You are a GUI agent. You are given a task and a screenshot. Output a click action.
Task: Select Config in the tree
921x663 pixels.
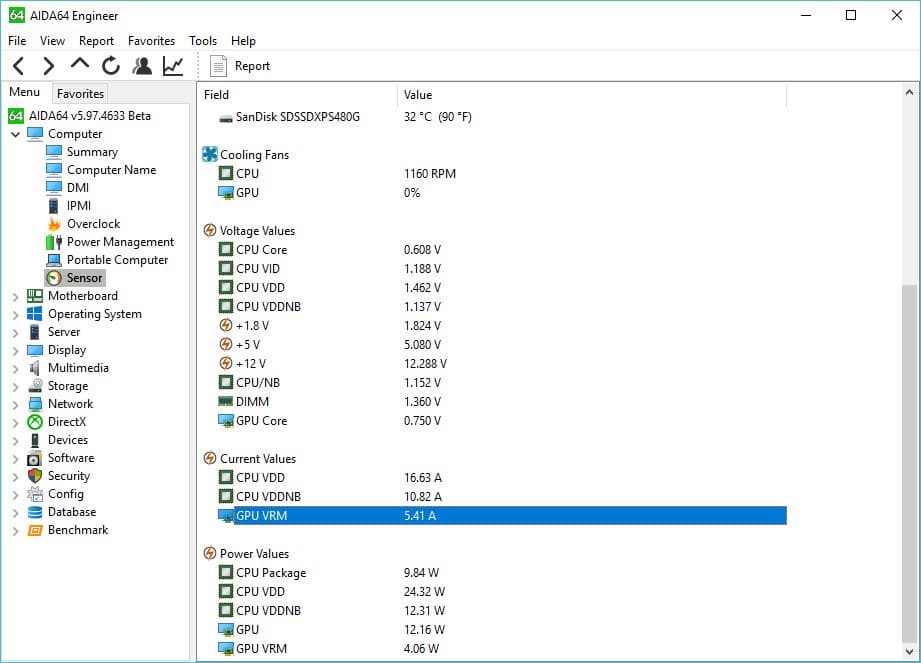(x=66, y=494)
